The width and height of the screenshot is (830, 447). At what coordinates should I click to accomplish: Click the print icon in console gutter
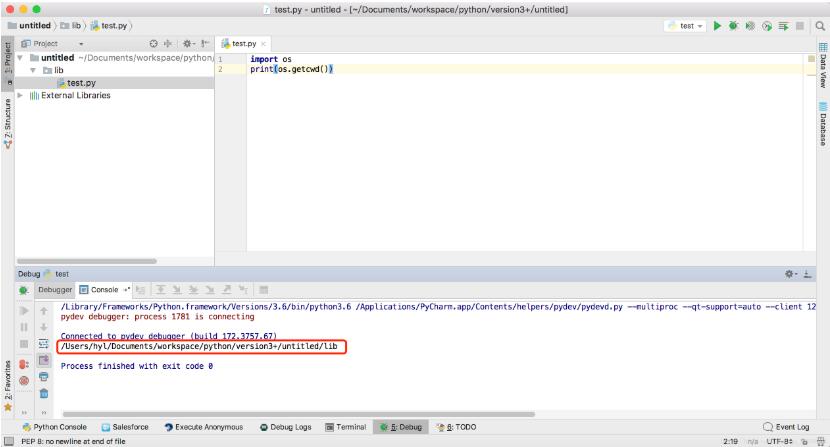click(x=44, y=377)
